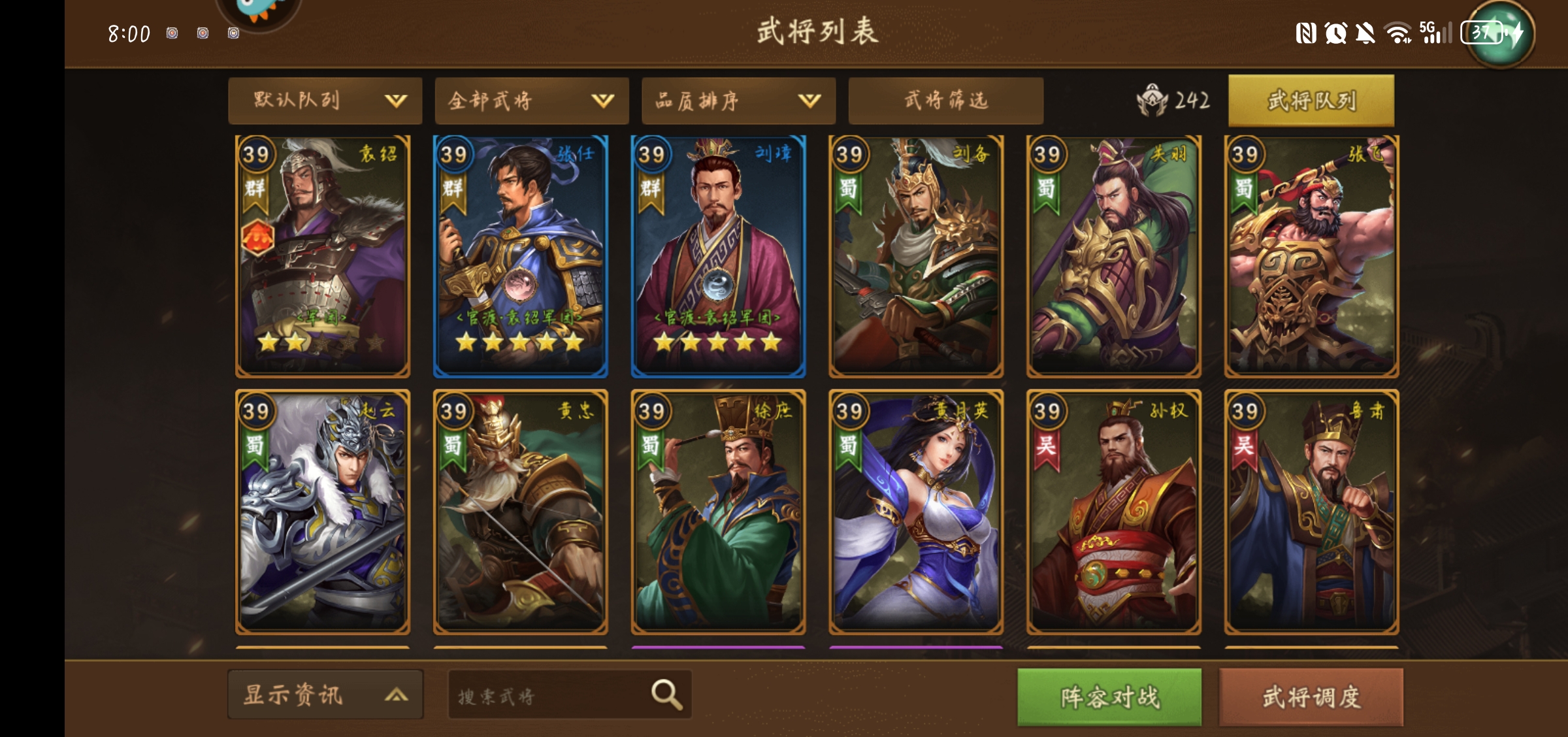
Task: Open the 品质排序 sort dropdown
Action: click(x=738, y=101)
